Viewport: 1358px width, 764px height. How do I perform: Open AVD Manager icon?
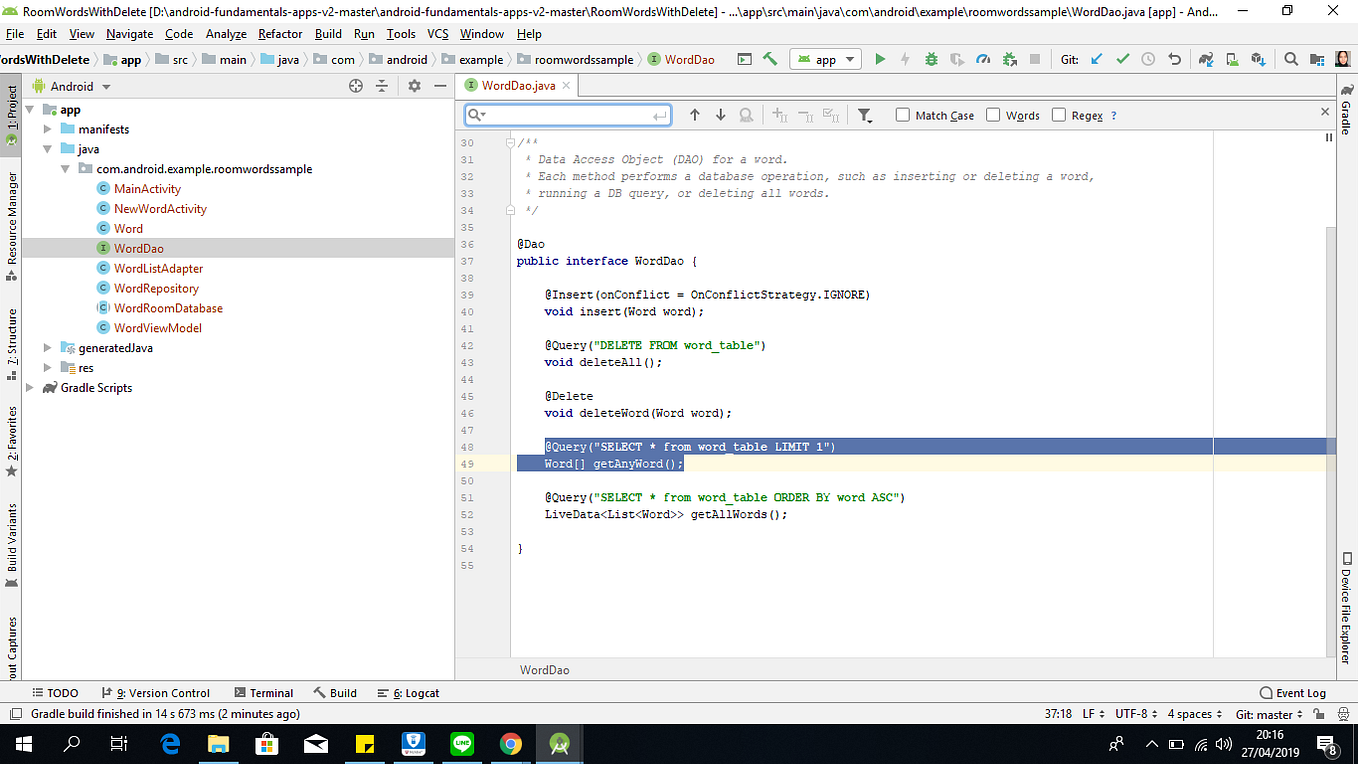(1232, 59)
